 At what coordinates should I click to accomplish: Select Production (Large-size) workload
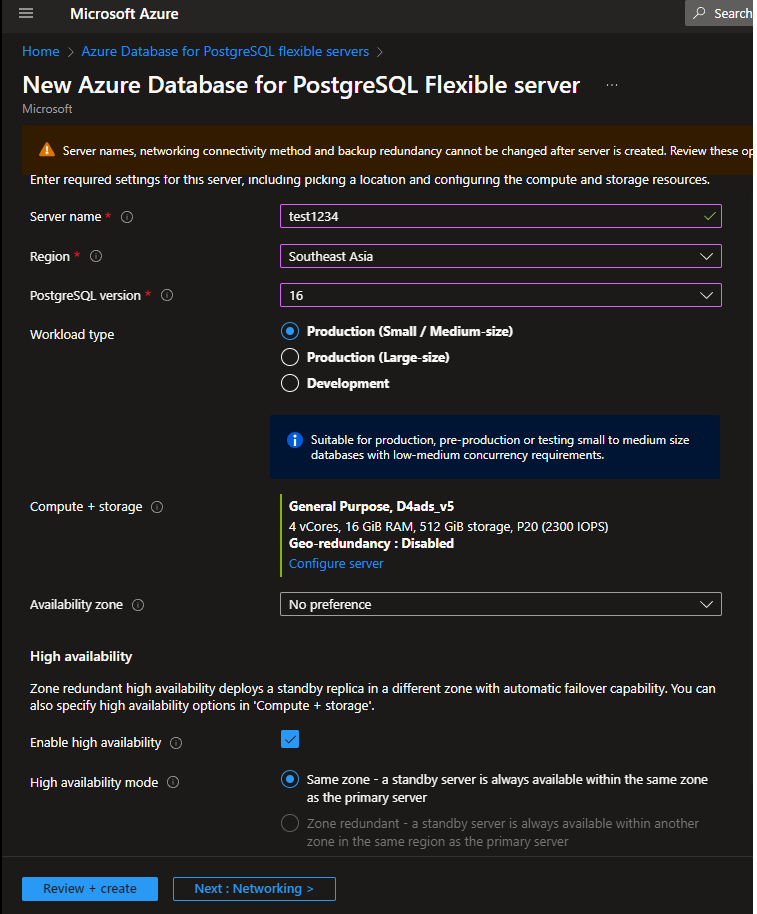point(290,357)
